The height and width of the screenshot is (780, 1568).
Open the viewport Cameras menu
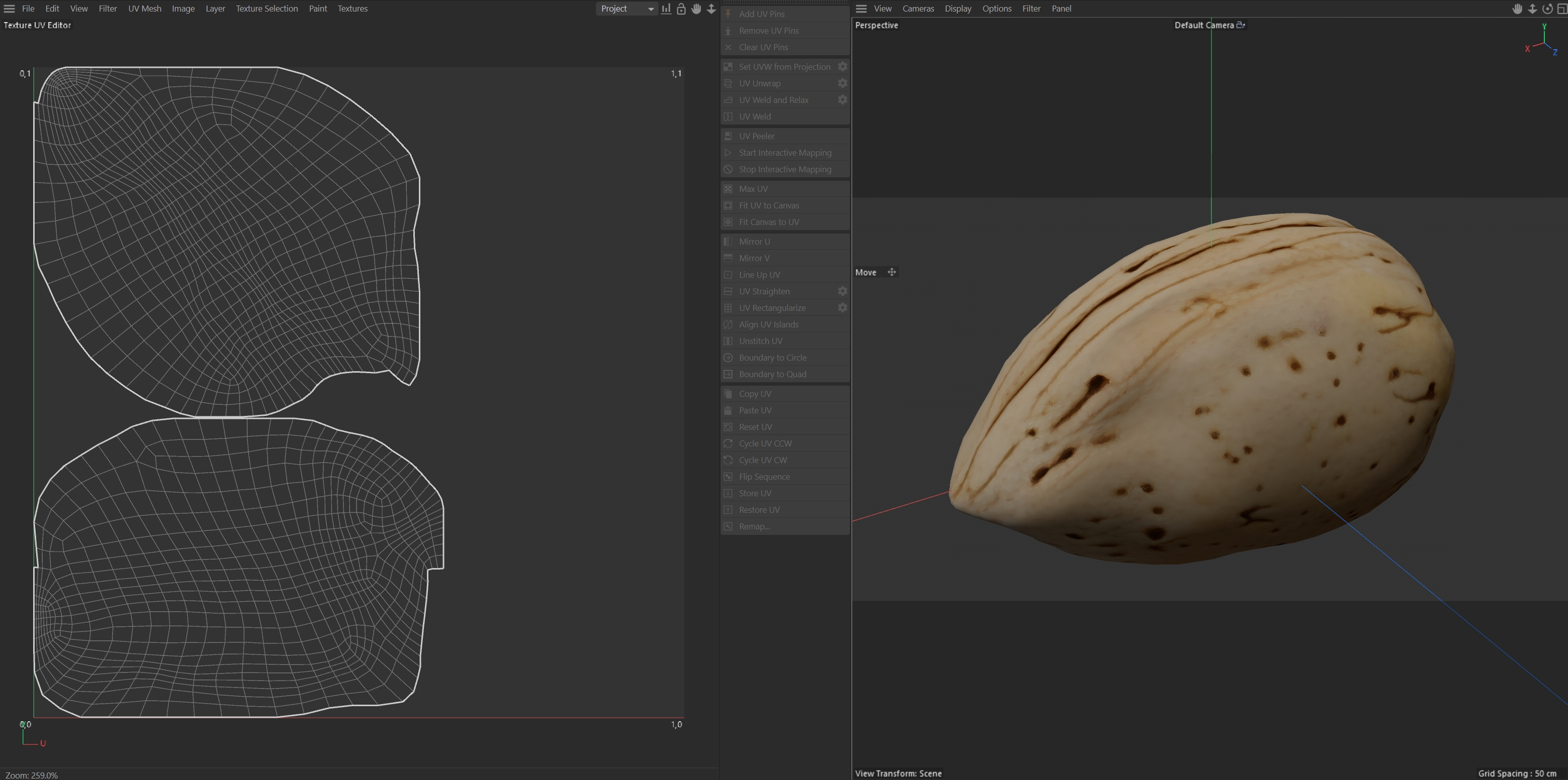917,9
